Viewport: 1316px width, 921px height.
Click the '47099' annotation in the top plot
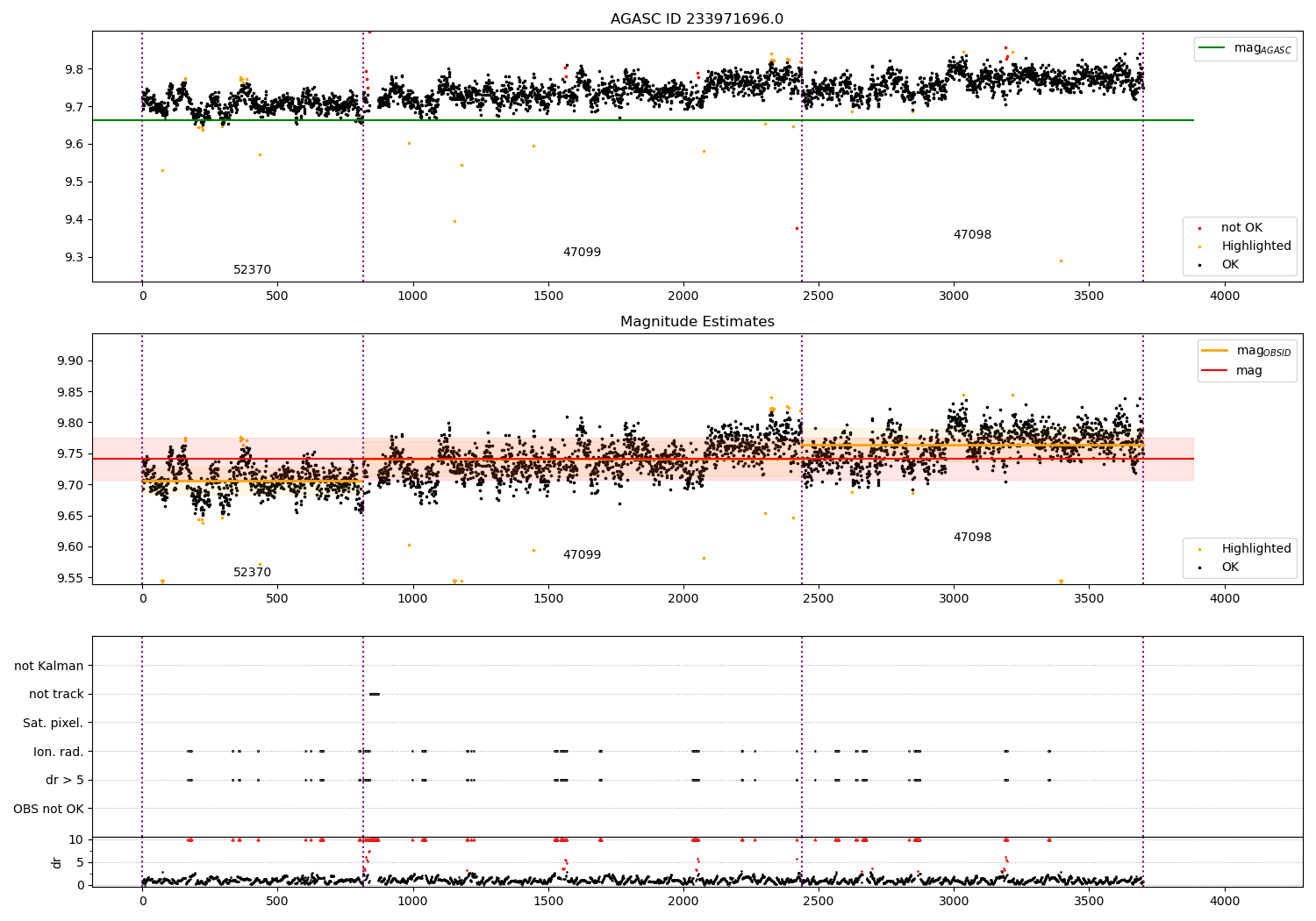[x=582, y=253]
